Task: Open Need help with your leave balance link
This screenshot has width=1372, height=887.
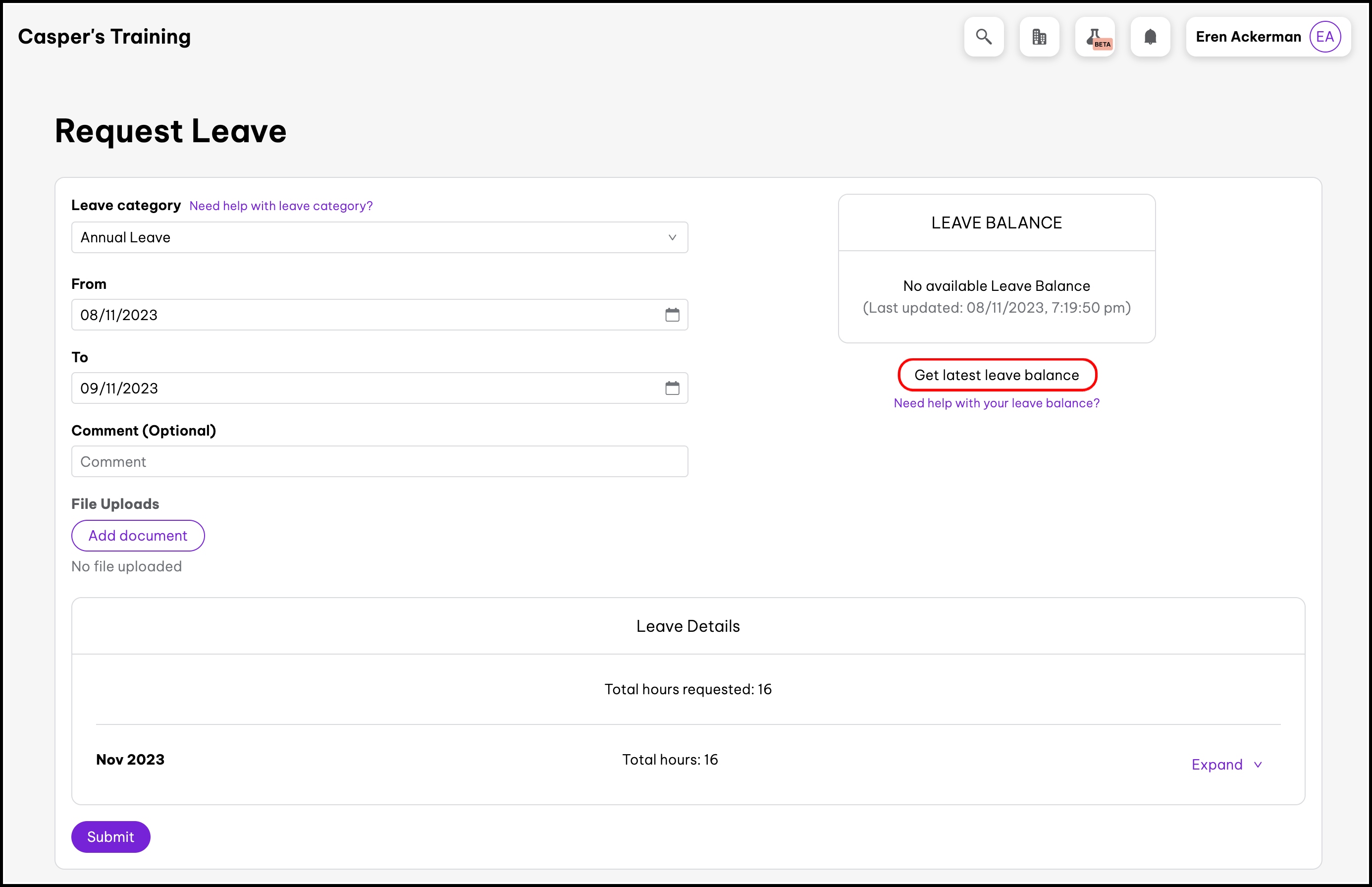Action: (x=996, y=403)
